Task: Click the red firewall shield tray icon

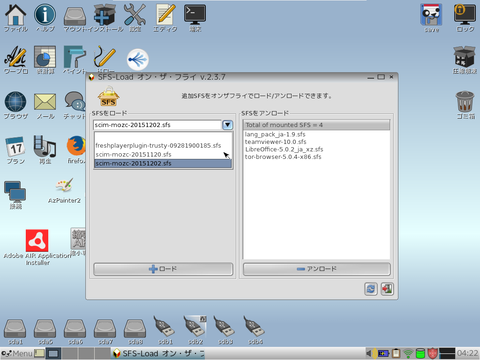Action: [x=433, y=353]
